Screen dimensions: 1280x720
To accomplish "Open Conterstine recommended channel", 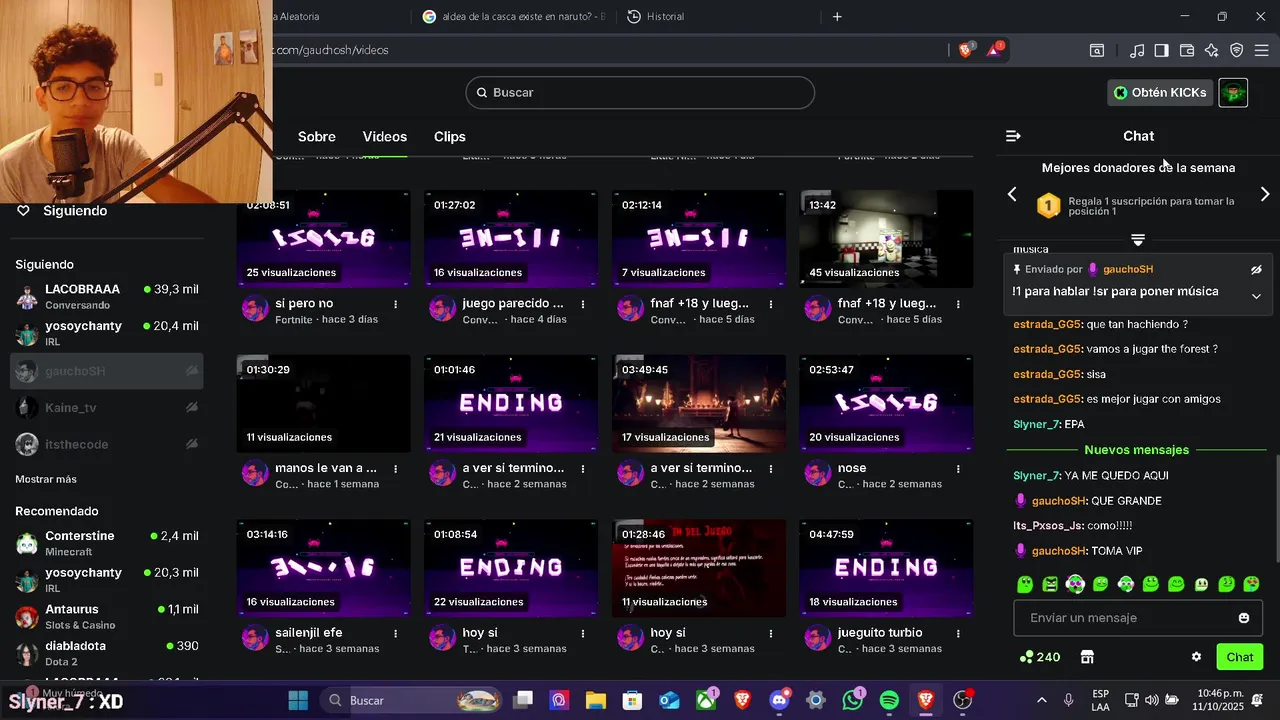I will pyautogui.click(x=107, y=543).
